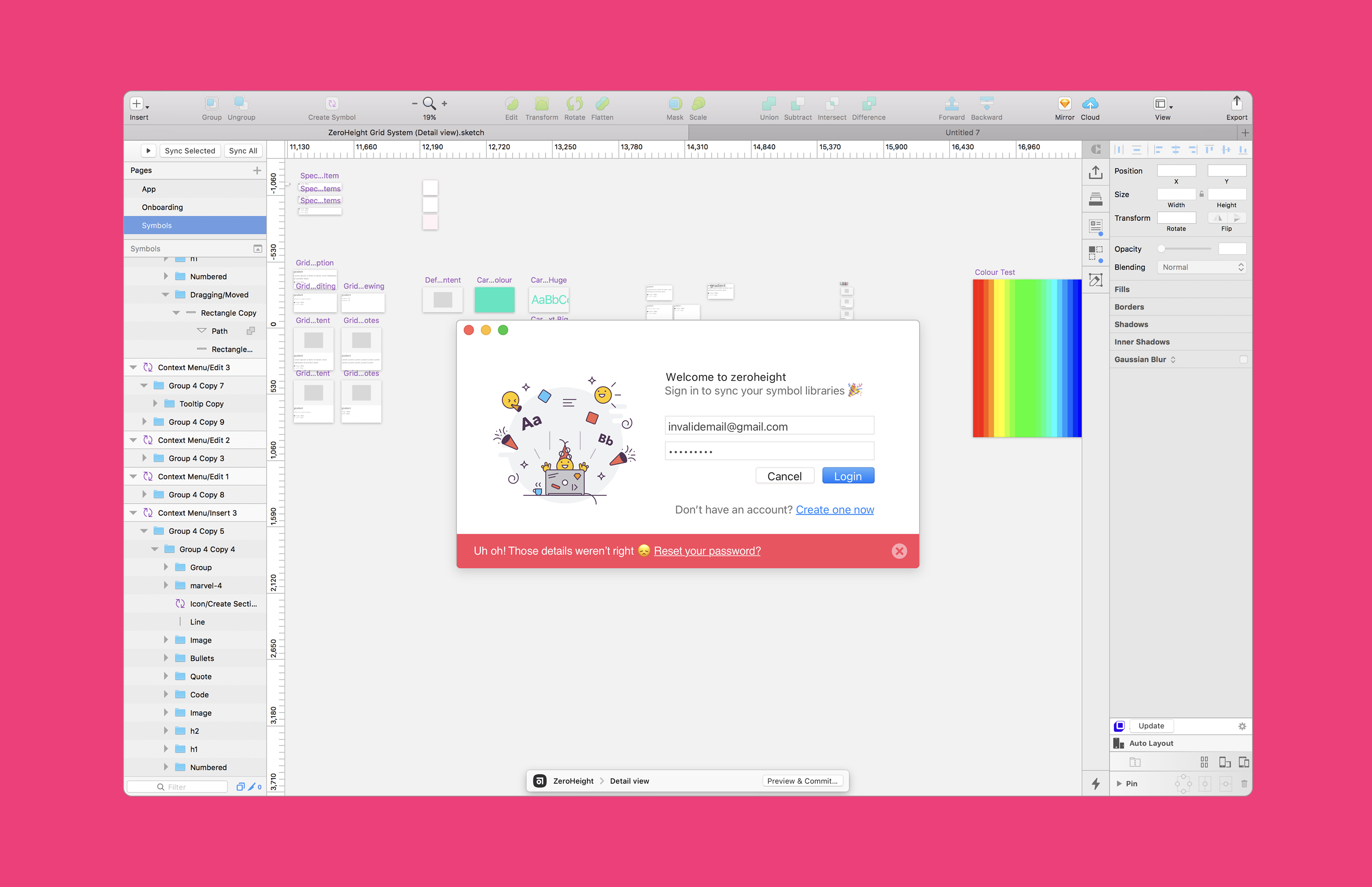Image resolution: width=1372 pixels, height=887 pixels.
Task: Move layer Forward with toolbar icon
Action: 952,104
